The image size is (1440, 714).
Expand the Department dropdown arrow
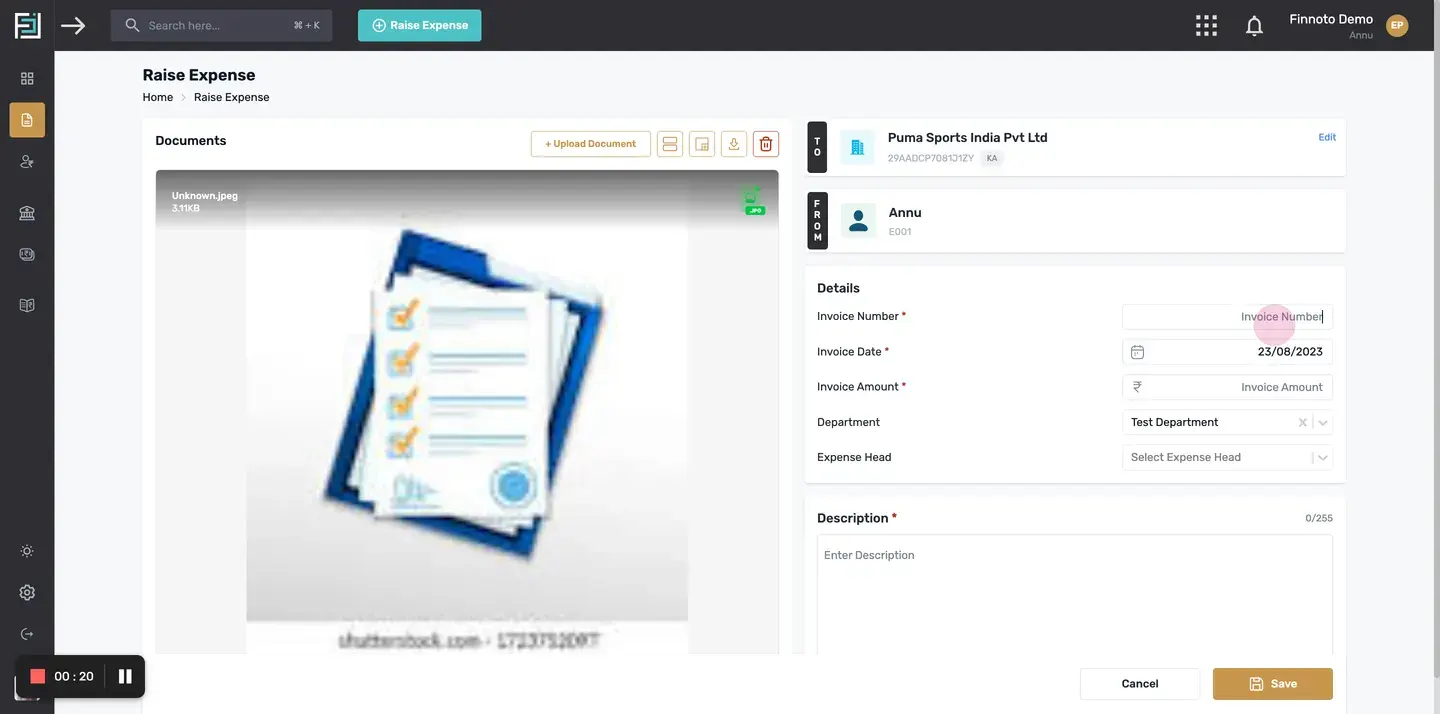1323,423
